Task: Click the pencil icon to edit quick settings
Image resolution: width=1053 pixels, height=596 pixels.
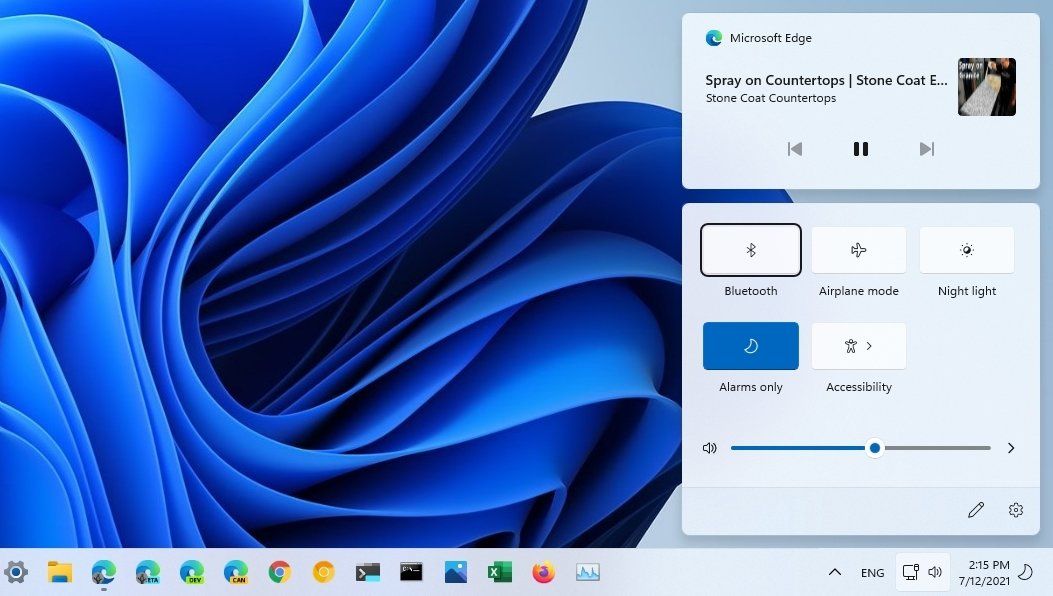Action: [976, 510]
